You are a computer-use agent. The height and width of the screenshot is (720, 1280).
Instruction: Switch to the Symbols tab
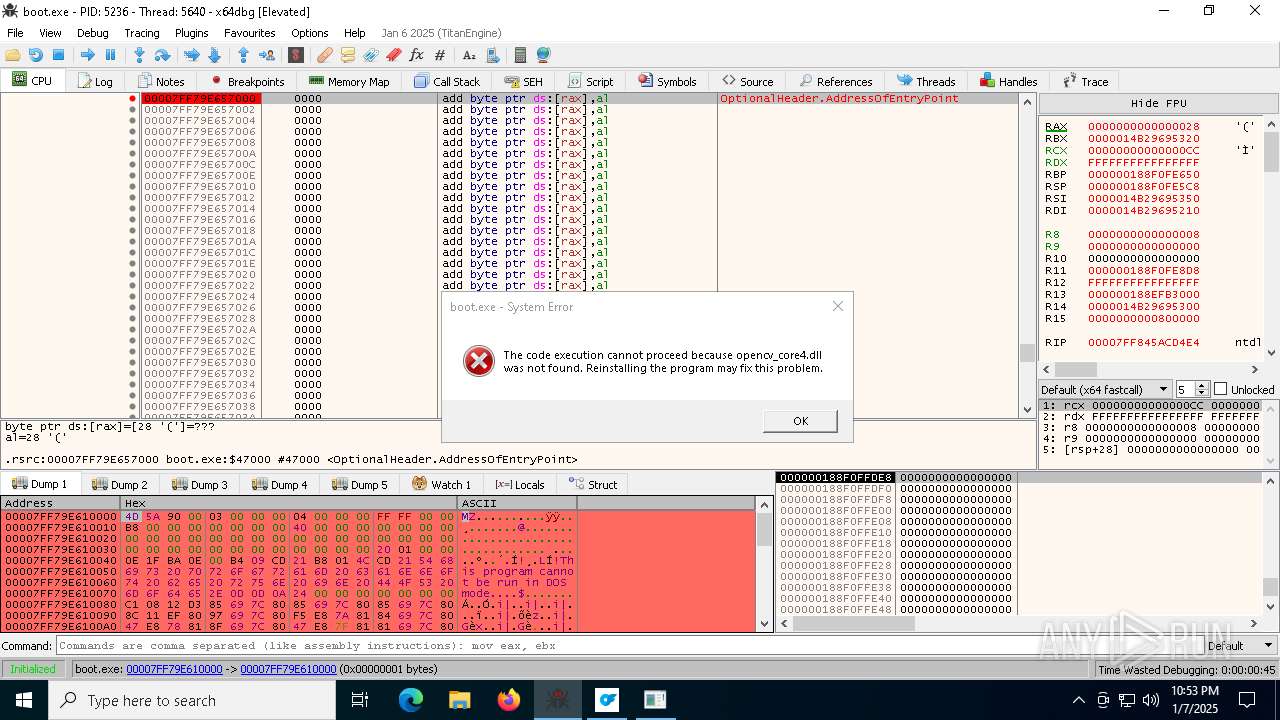666,81
